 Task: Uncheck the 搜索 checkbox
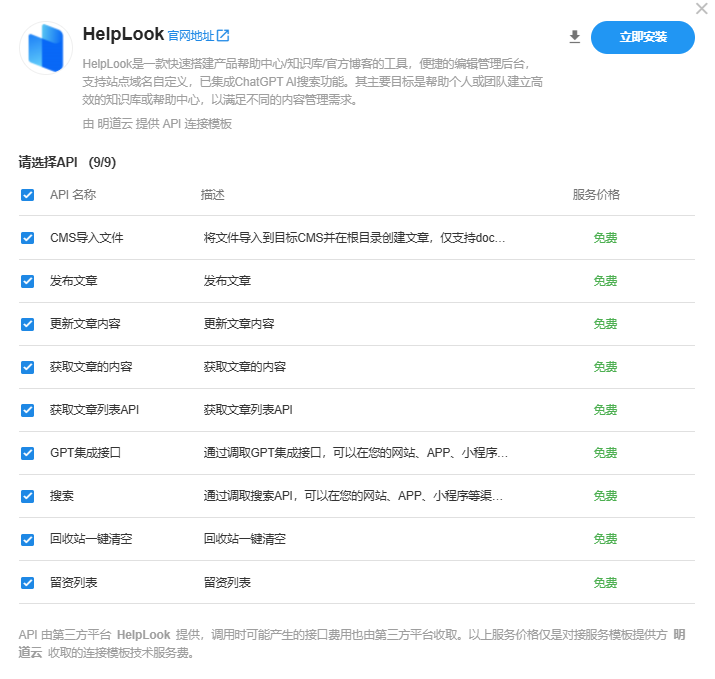coord(27,496)
